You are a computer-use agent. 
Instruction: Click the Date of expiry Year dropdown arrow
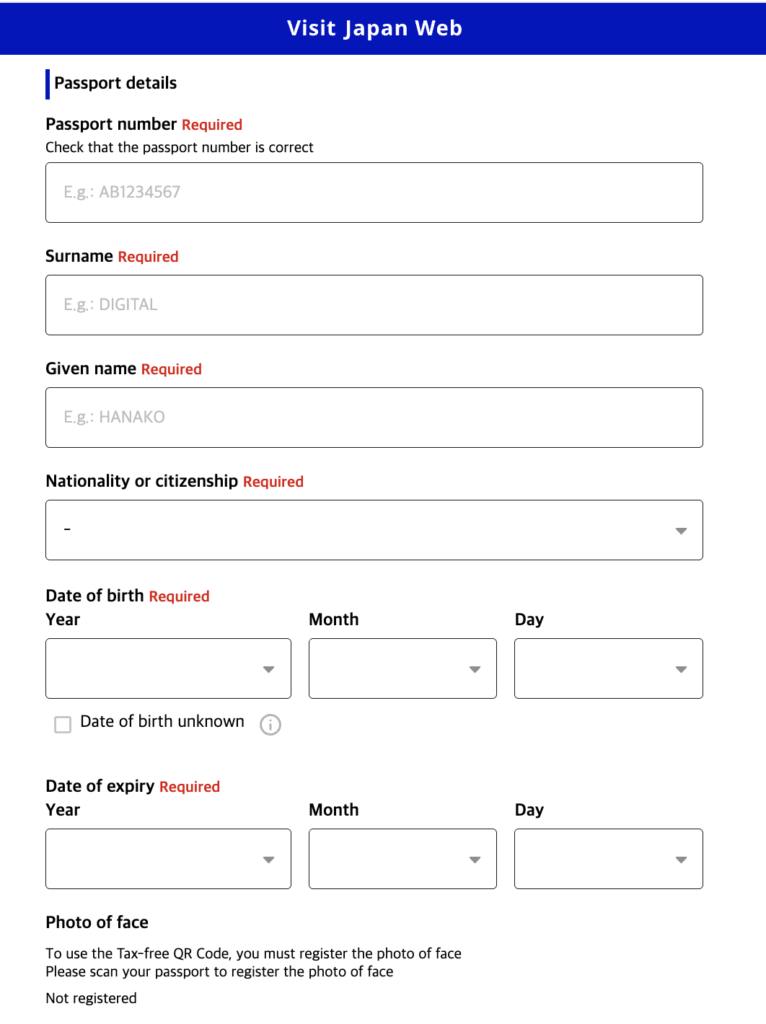pyautogui.click(x=268, y=858)
